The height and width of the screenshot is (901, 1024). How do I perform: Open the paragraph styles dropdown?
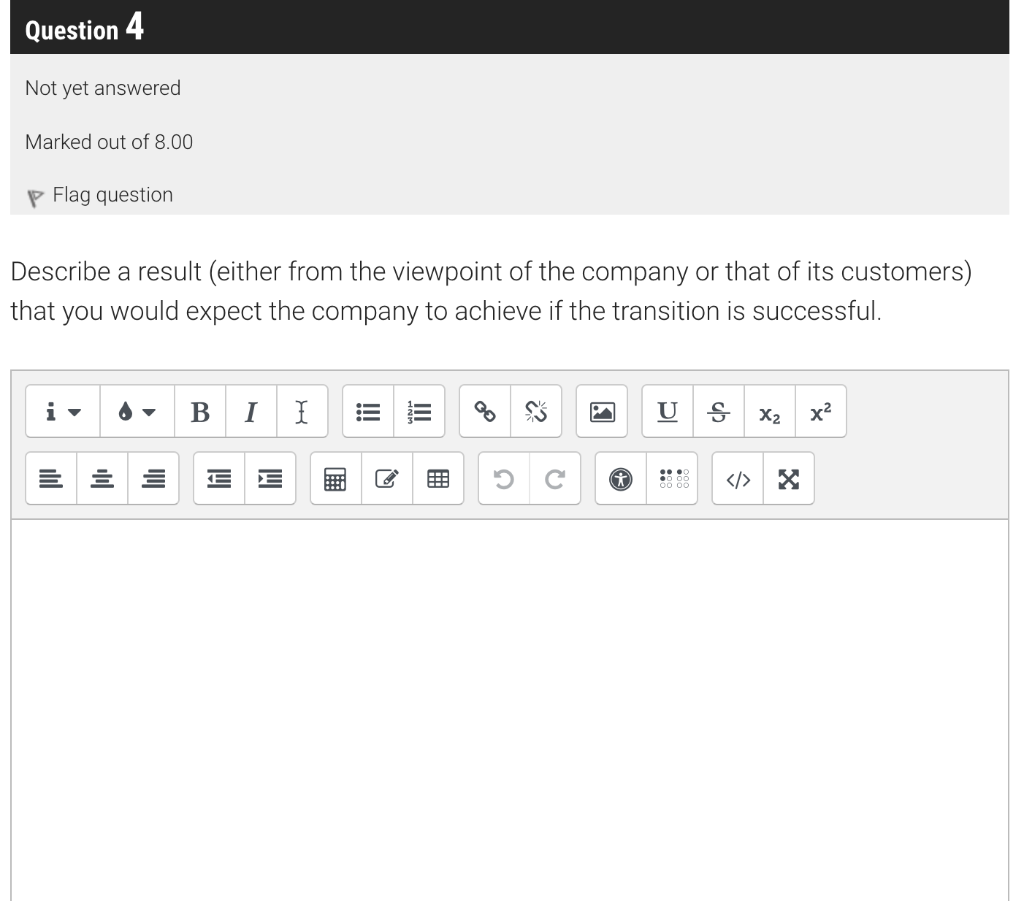click(63, 411)
